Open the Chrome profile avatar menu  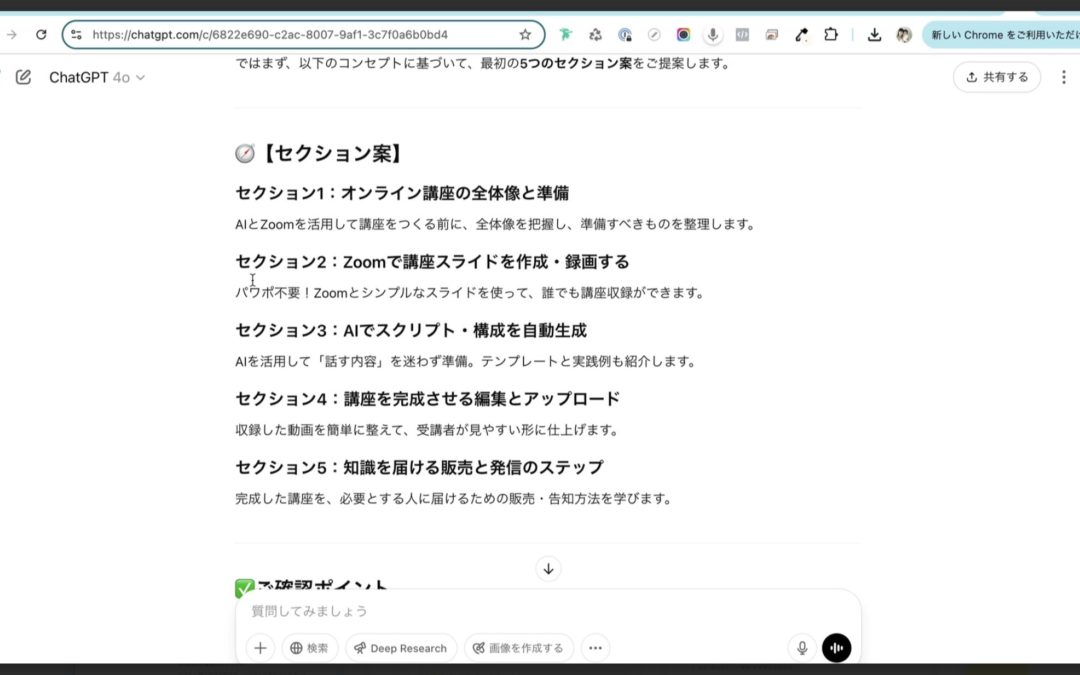click(903, 33)
